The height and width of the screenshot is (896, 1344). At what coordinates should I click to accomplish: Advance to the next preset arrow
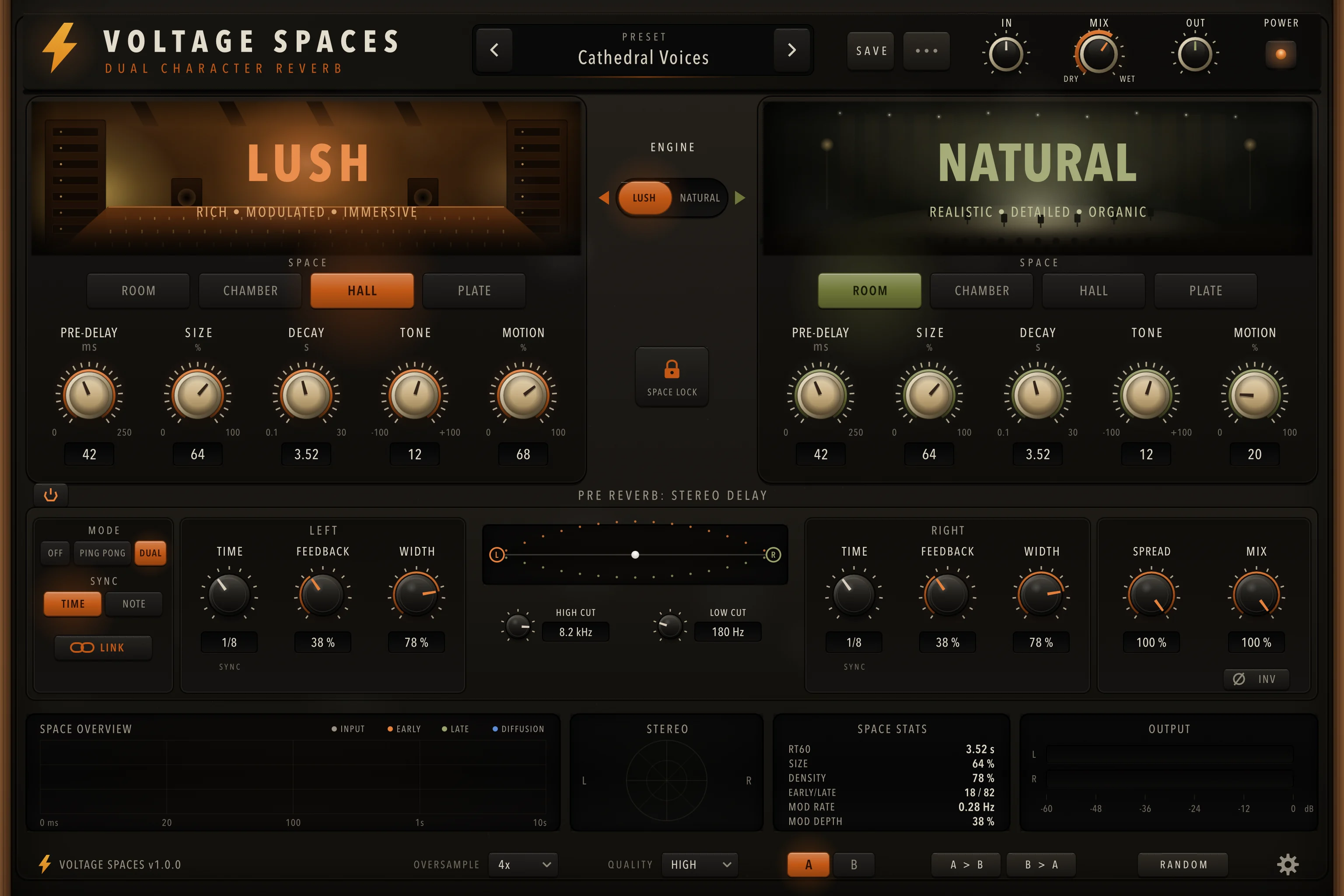point(791,50)
